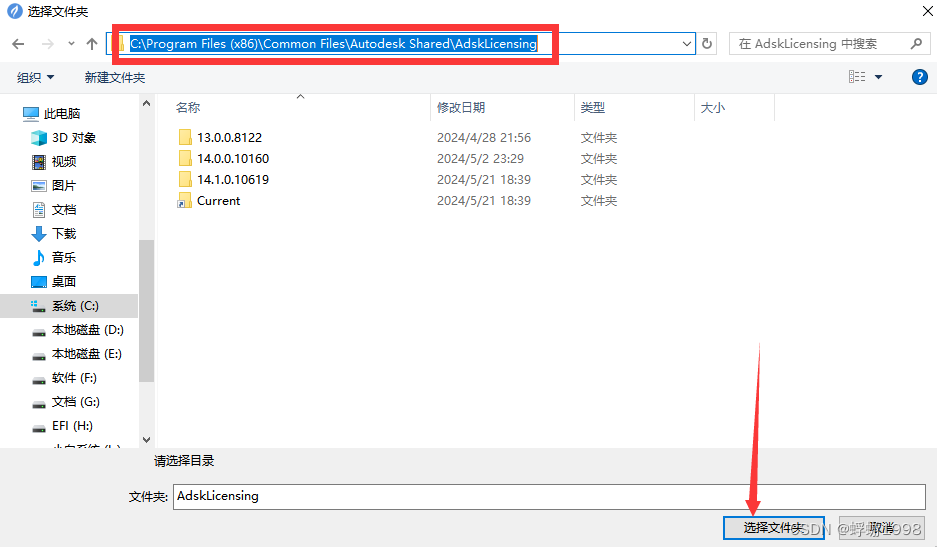Click the 文件夹 name input field
This screenshot has width=937, height=547.
click(549, 497)
